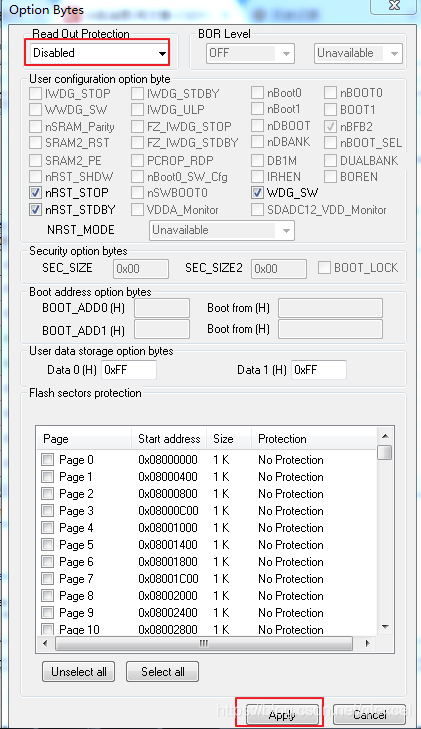Click the Data 0 (H) input field
The image size is (421, 729).
(x=129, y=370)
